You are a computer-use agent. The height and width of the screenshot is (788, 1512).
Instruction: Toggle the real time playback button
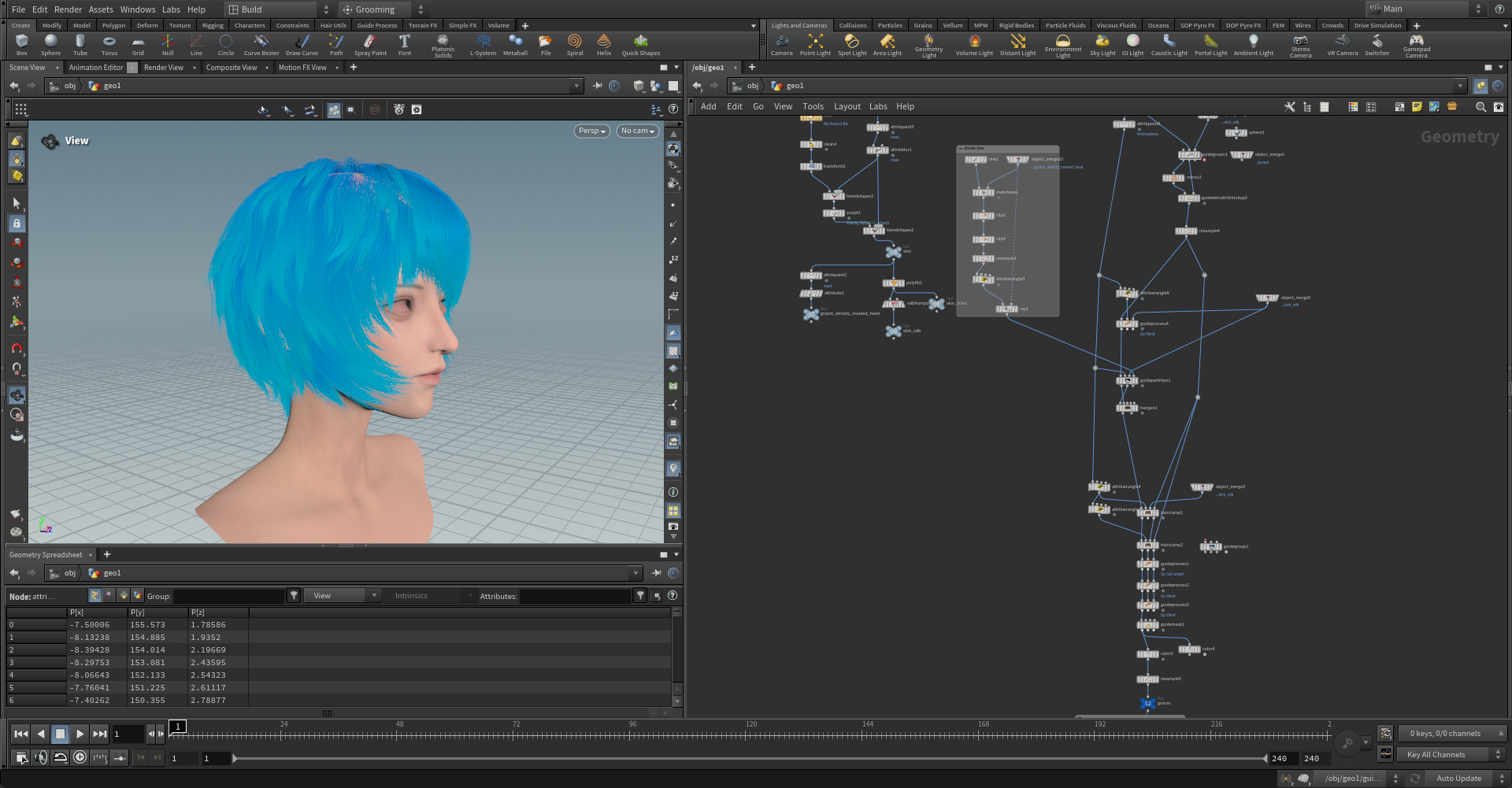click(80, 757)
